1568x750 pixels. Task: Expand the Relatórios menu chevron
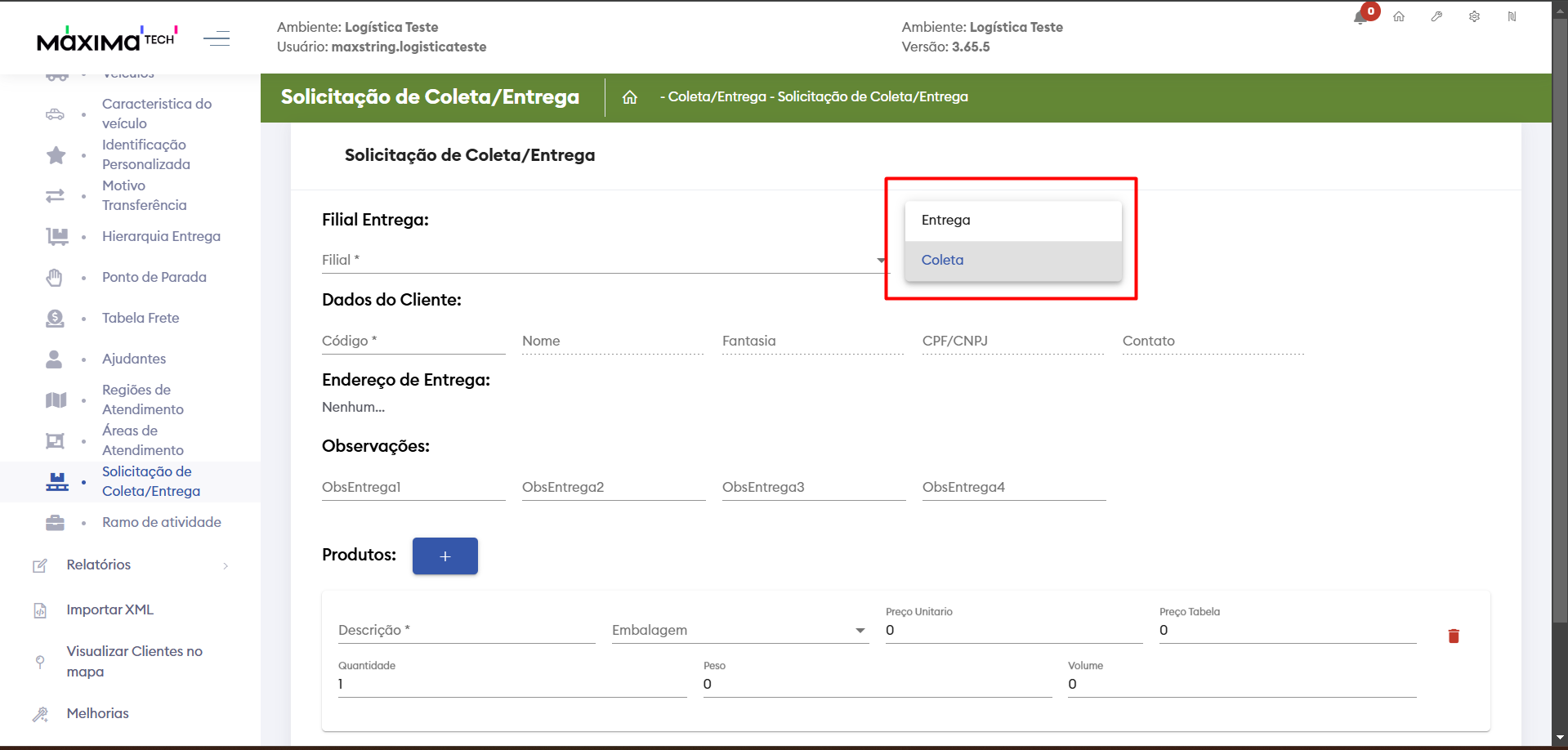226,565
